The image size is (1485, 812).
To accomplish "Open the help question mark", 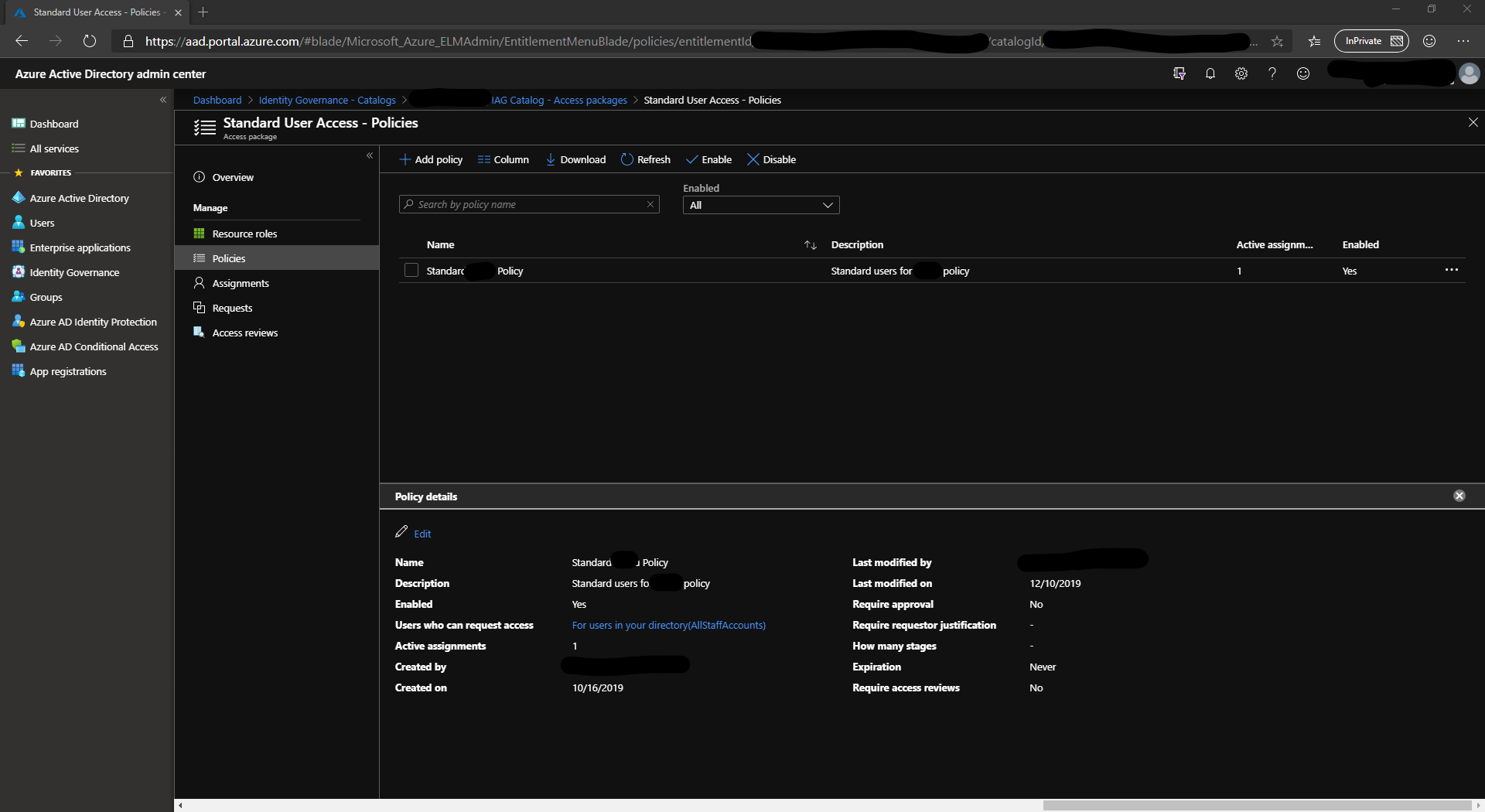I will pos(1272,73).
